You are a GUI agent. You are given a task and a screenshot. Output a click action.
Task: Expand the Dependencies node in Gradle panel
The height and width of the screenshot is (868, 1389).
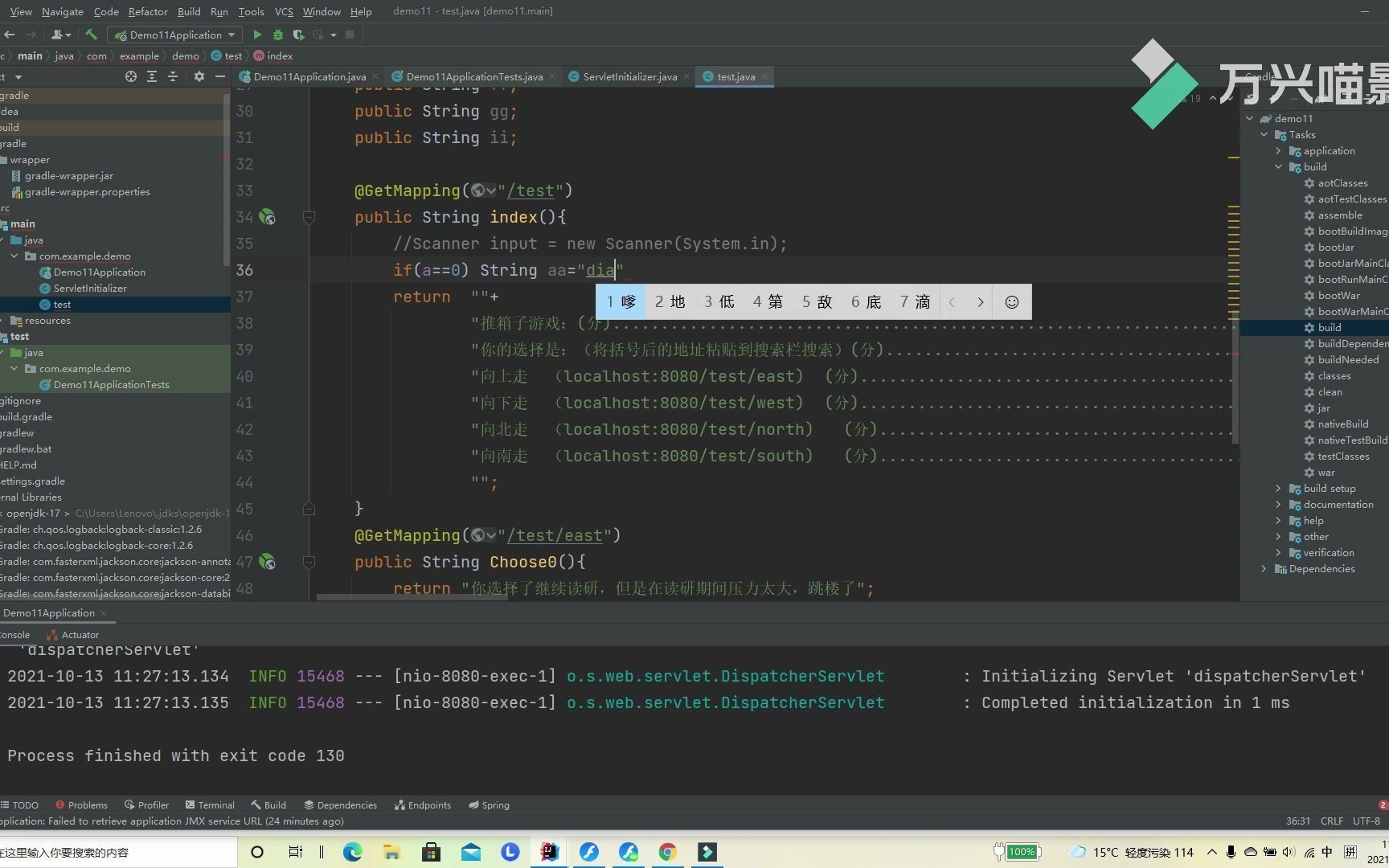point(1264,569)
